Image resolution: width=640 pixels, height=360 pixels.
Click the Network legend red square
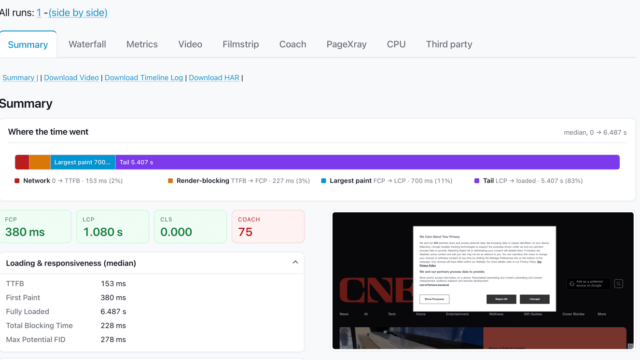(x=17, y=181)
